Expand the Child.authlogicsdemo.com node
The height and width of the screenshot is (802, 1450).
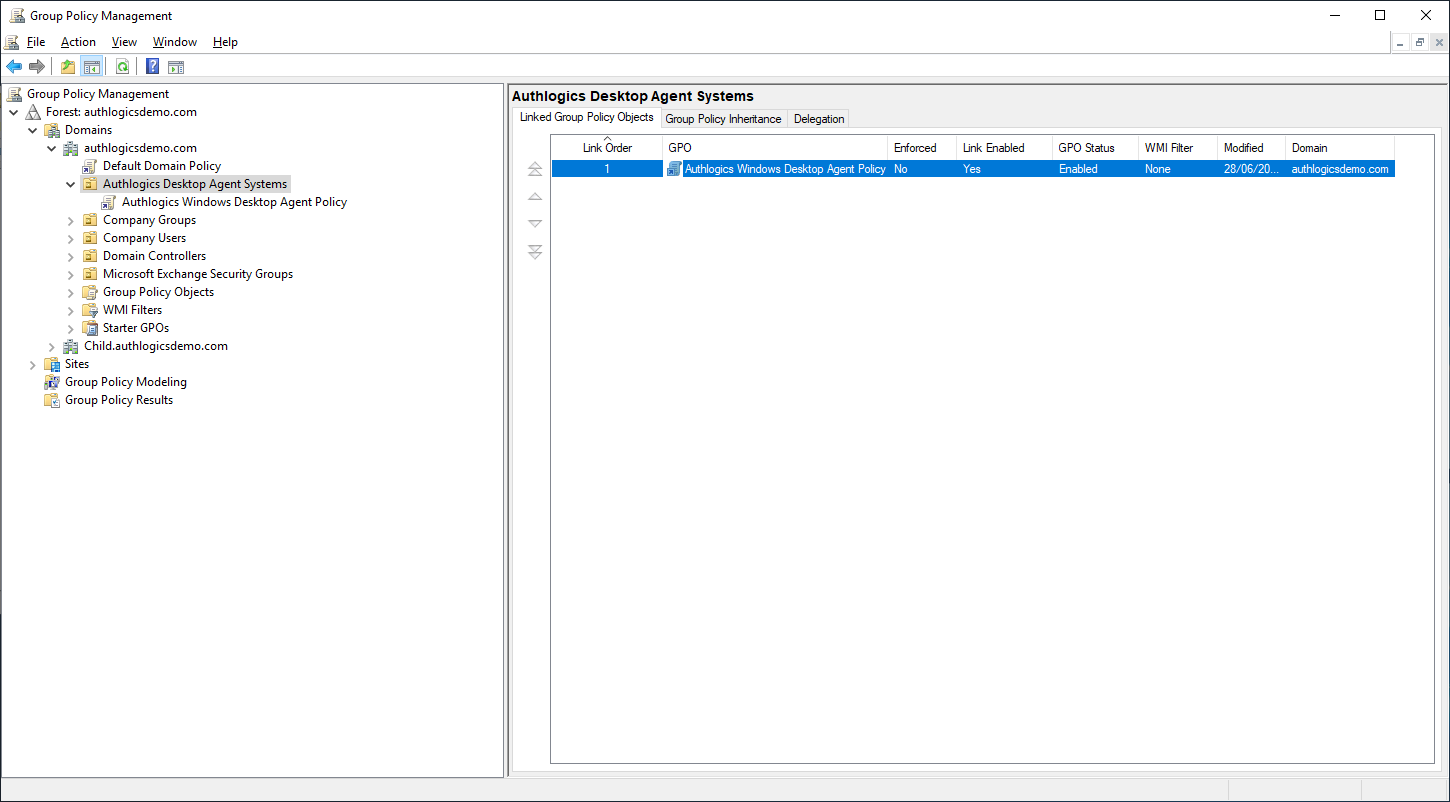coord(52,346)
